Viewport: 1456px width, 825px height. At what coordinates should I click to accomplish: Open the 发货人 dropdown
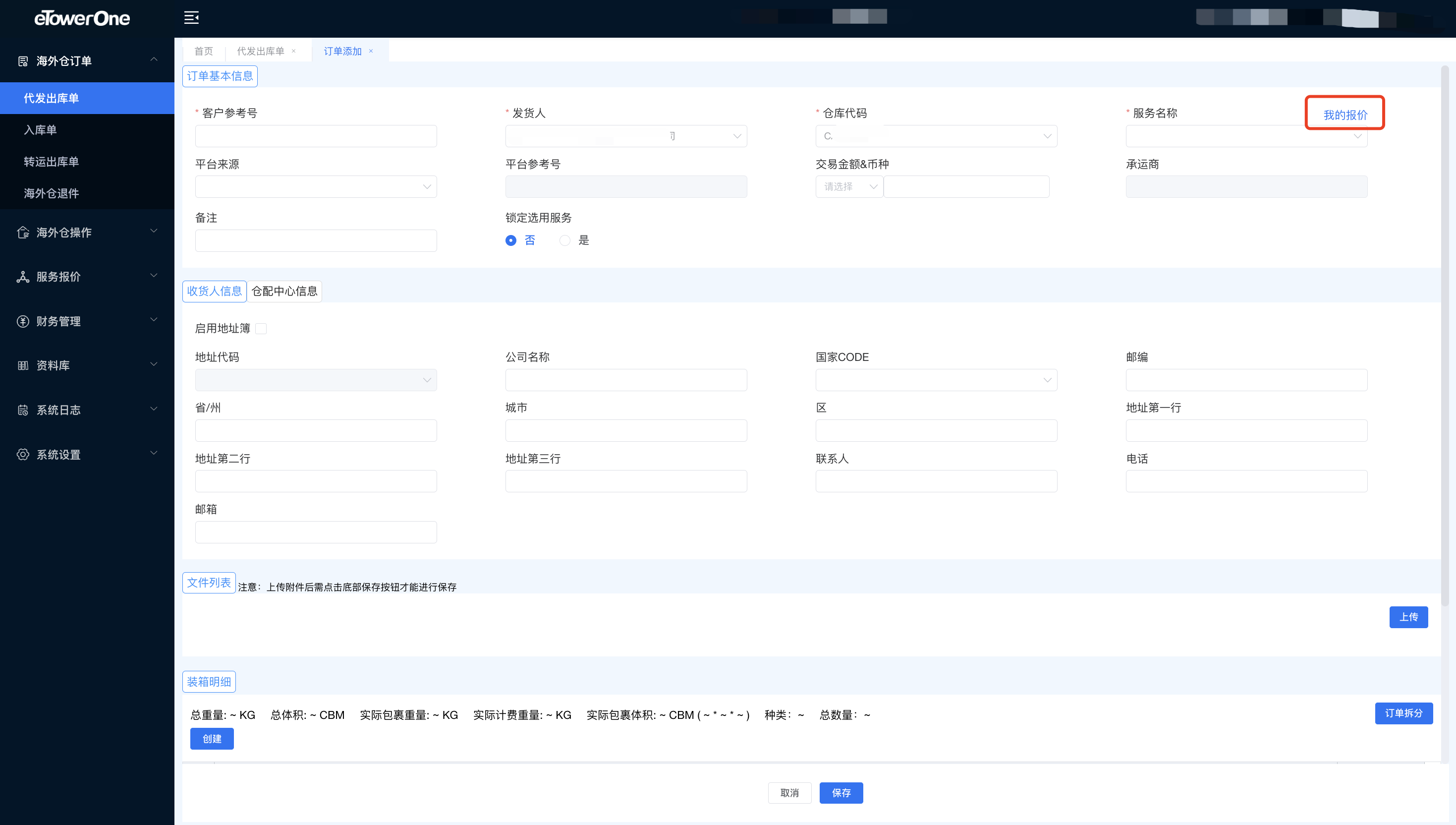(x=626, y=136)
